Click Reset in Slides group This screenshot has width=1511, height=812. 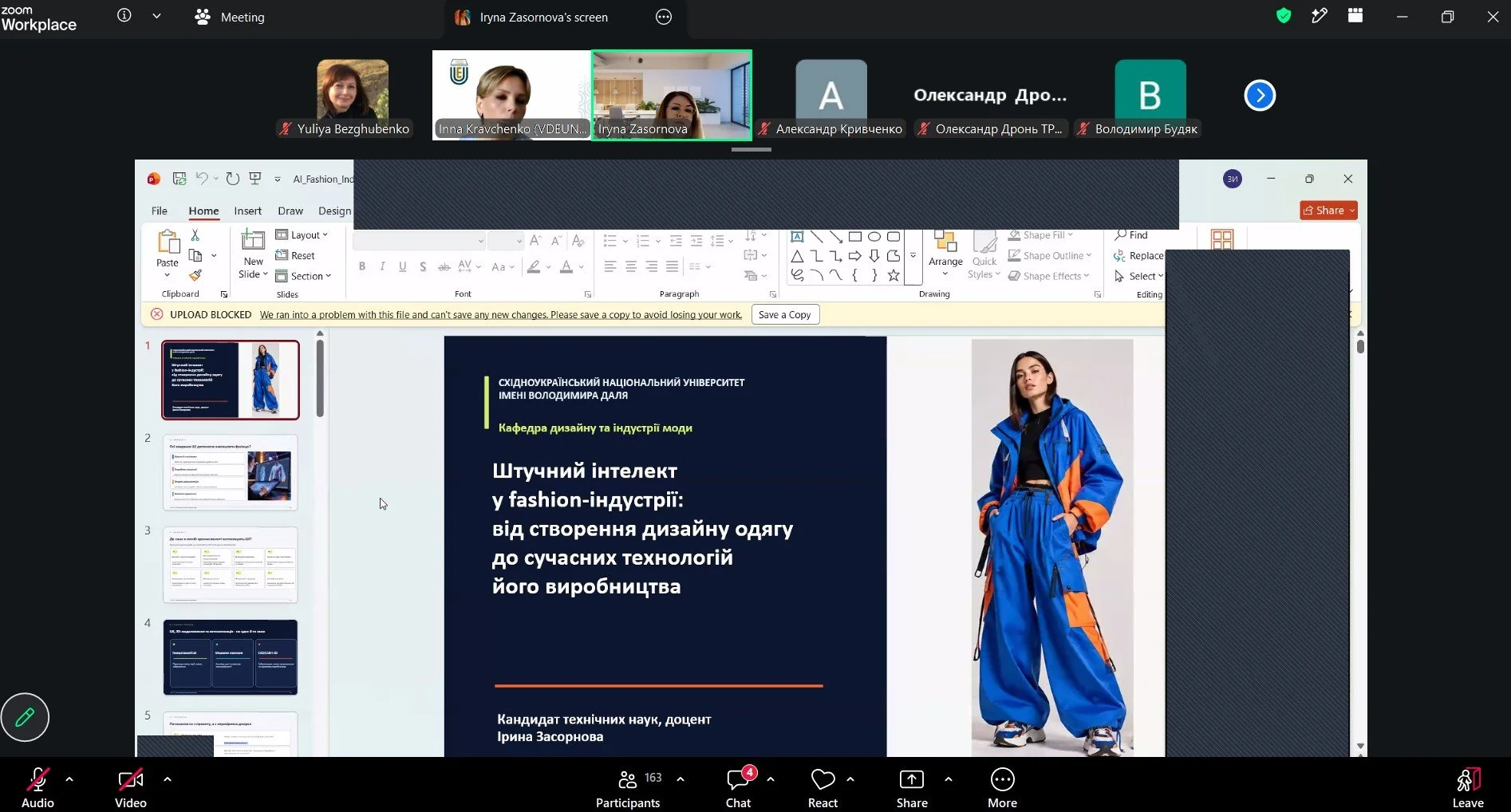pyautogui.click(x=295, y=255)
